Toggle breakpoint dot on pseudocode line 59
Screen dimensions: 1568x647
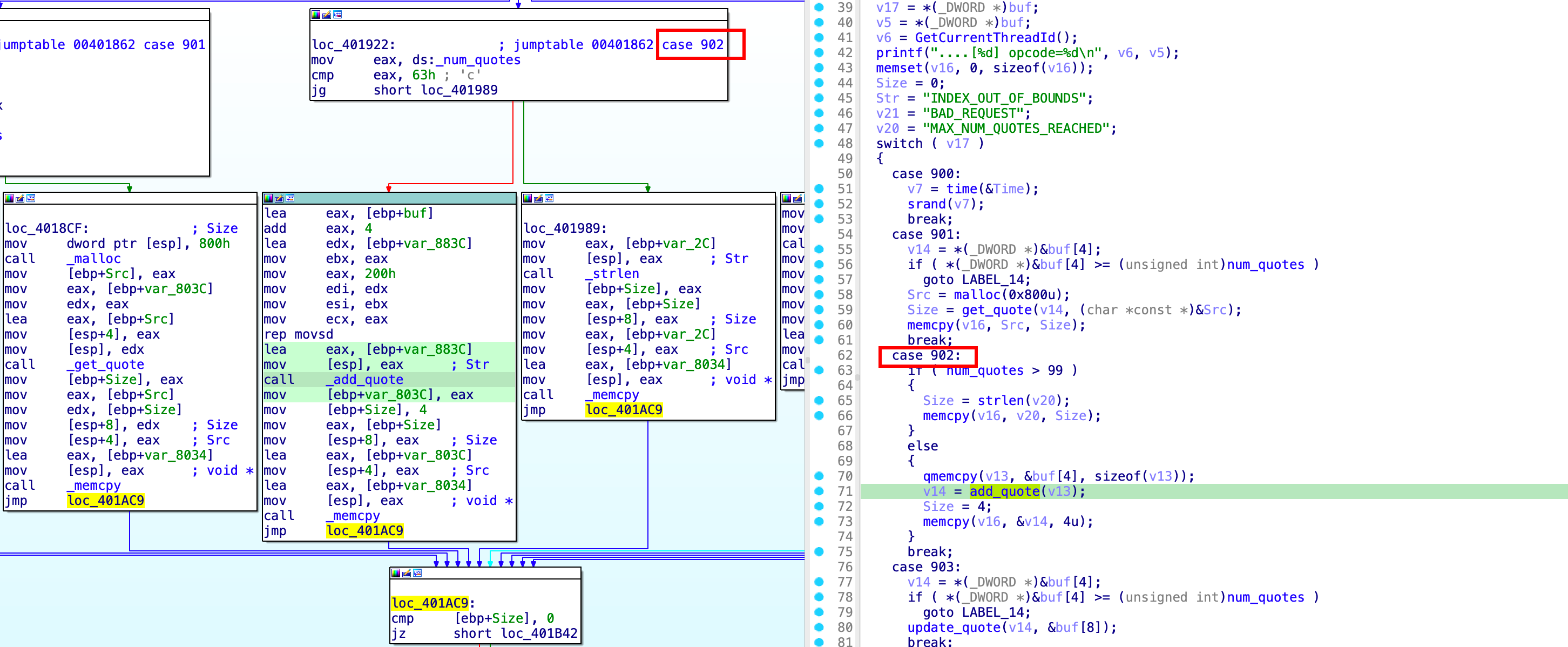tap(819, 310)
